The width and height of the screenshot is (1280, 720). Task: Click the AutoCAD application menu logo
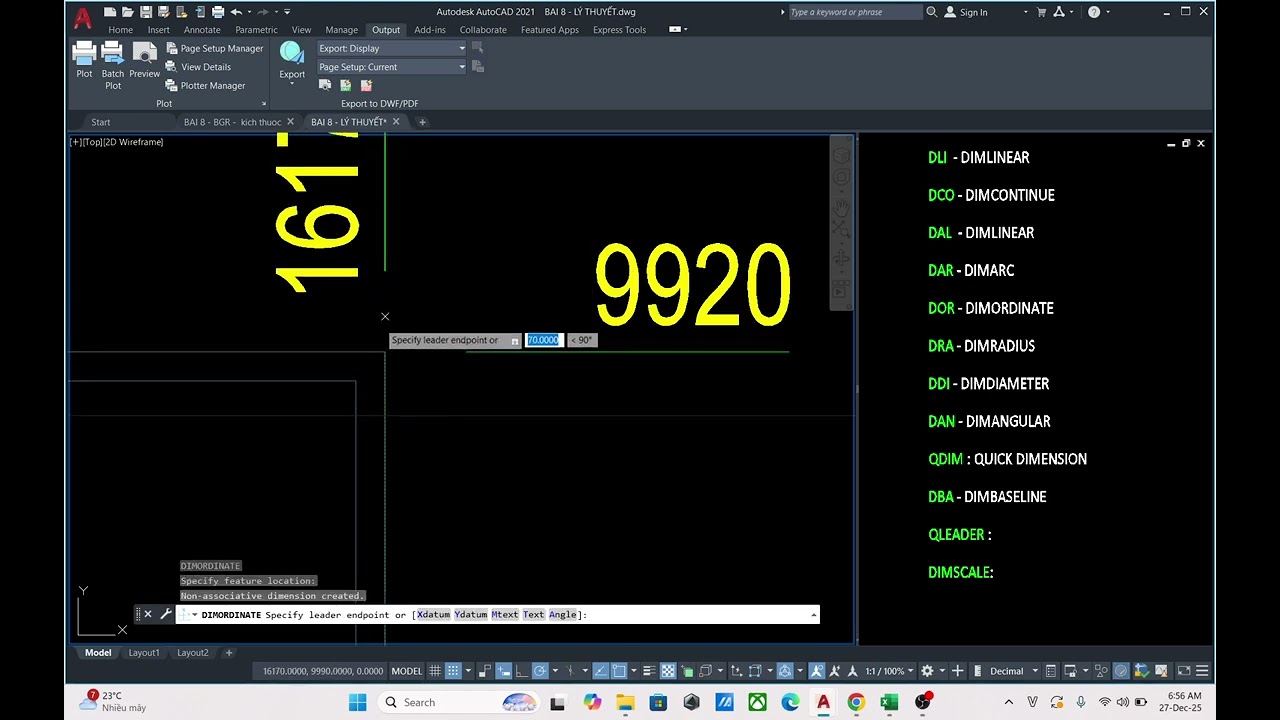point(82,17)
